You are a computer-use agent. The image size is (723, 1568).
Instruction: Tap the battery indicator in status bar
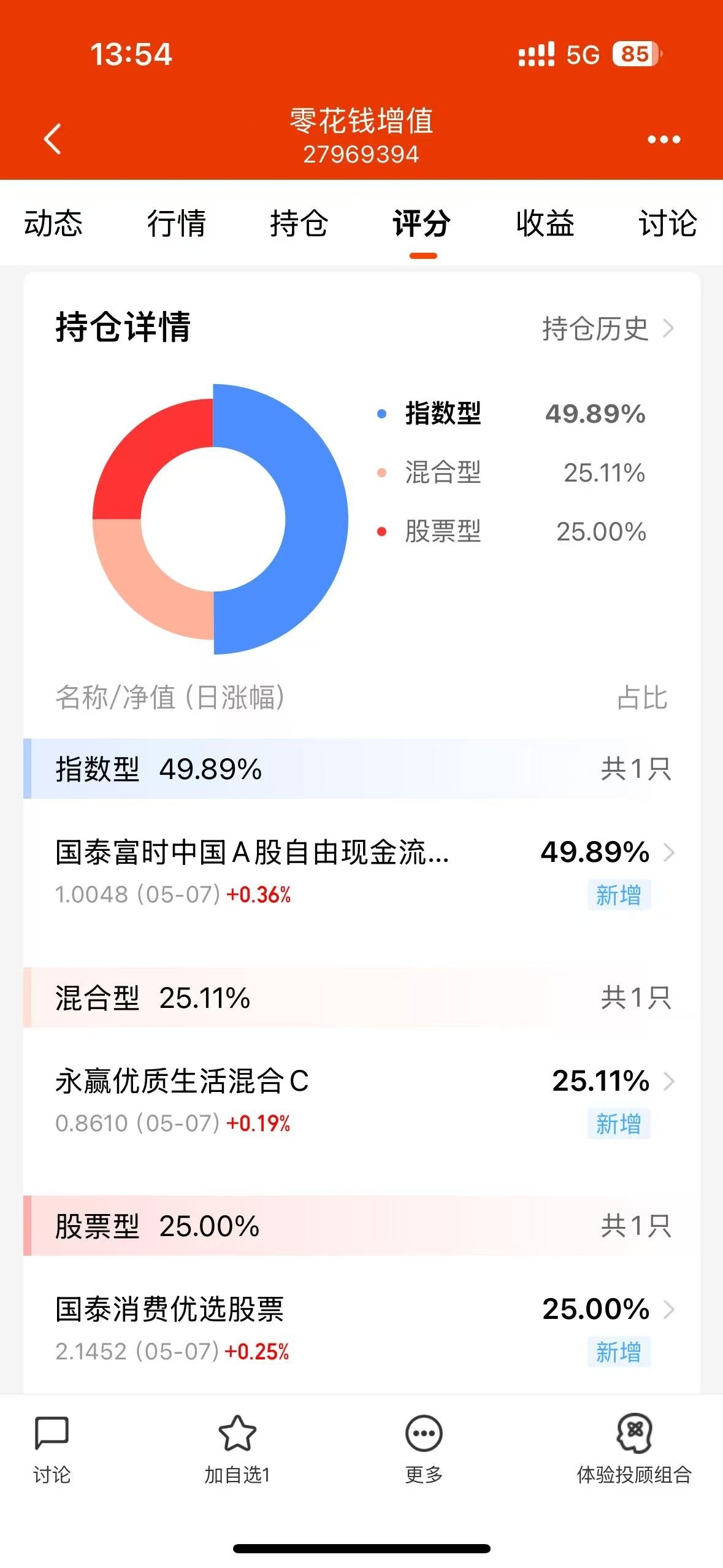(x=638, y=54)
